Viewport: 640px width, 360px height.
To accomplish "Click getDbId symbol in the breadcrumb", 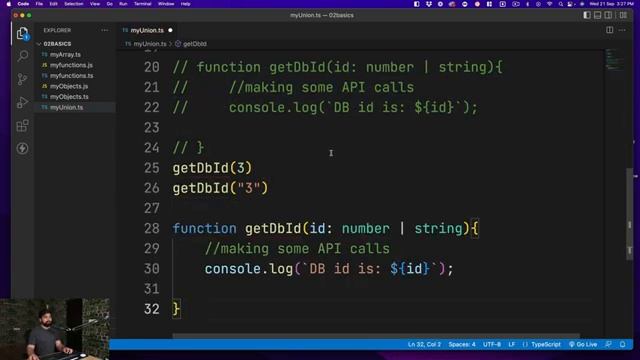I will pos(195,44).
